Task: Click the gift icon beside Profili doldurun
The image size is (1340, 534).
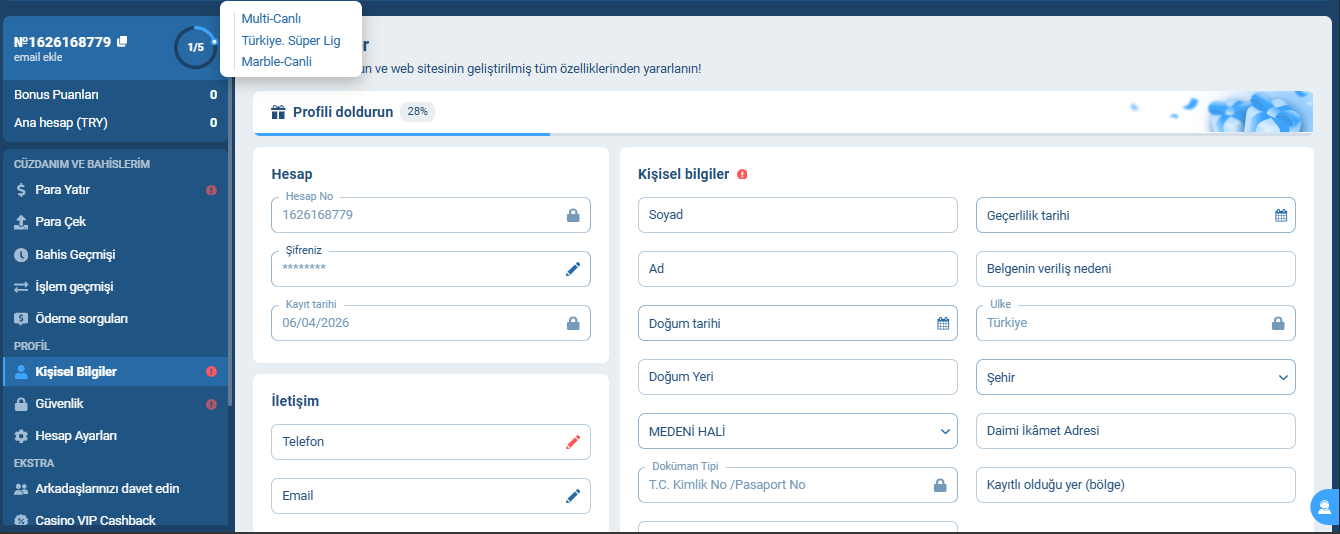Action: pyautogui.click(x=279, y=112)
